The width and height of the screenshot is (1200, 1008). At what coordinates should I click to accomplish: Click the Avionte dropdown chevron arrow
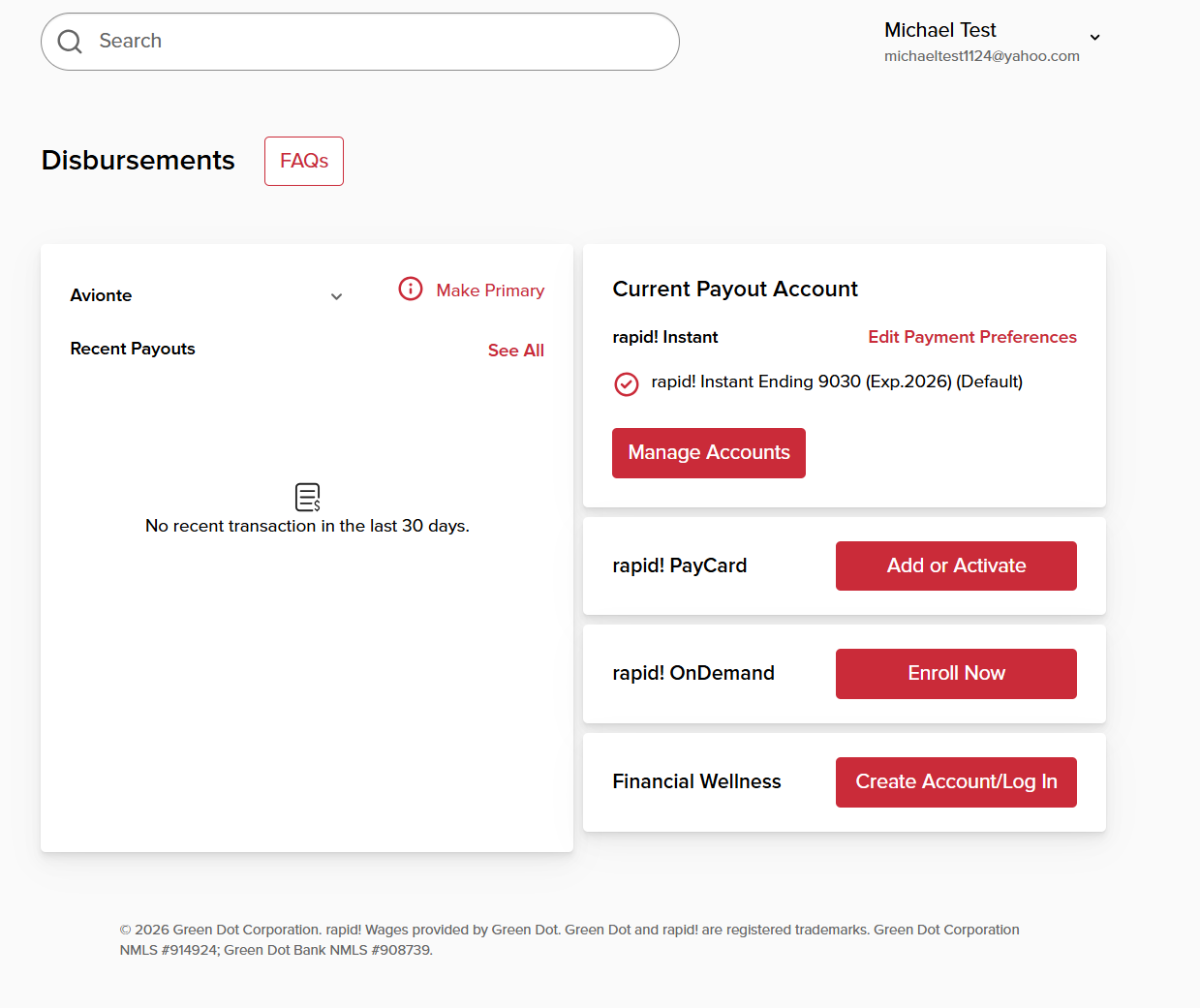(337, 296)
